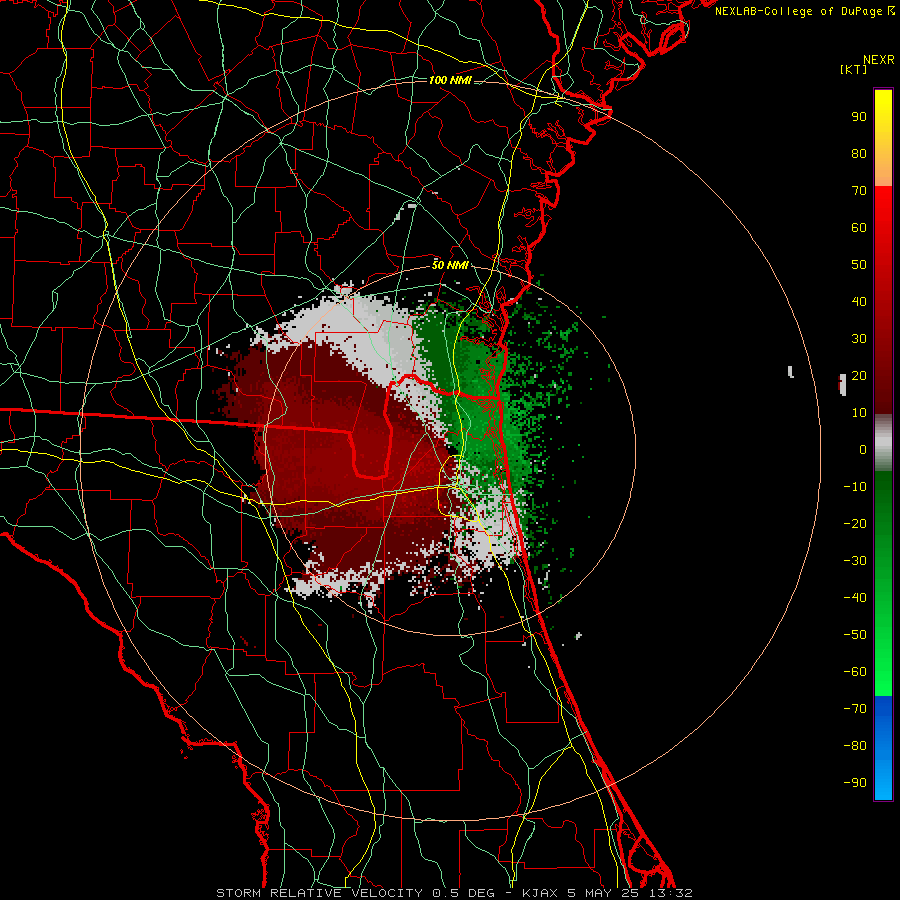Click the '70' scale value
Viewport: 900px width, 900px height.
pos(859,191)
